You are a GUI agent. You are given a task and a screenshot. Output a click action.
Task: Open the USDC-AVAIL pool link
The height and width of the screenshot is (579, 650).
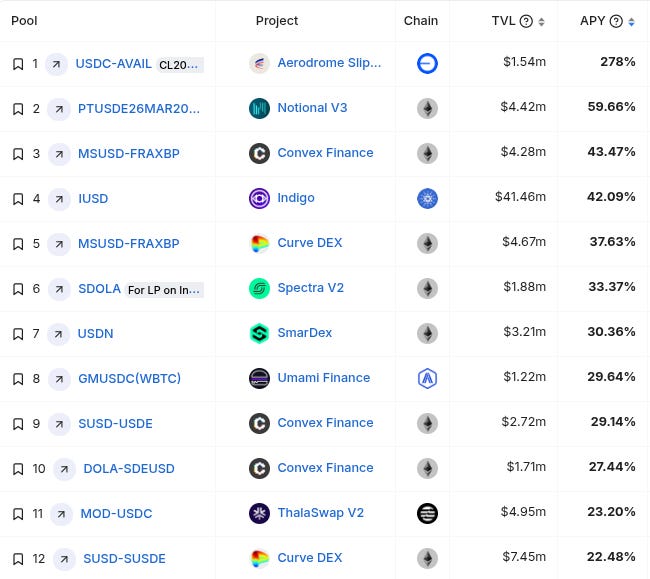coord(114,64)
